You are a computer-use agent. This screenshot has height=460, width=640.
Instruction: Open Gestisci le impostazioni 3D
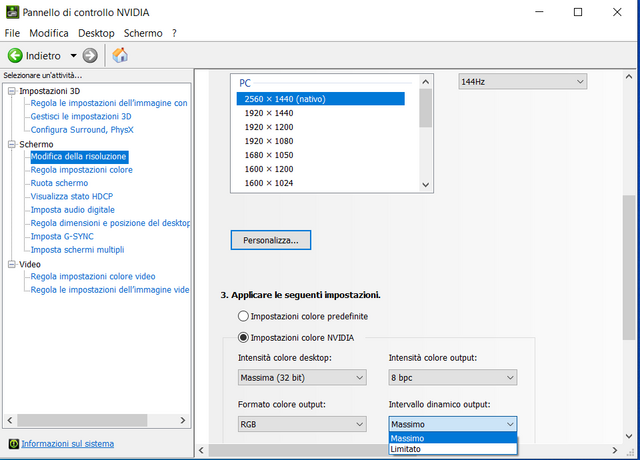[x=81, y=116]
